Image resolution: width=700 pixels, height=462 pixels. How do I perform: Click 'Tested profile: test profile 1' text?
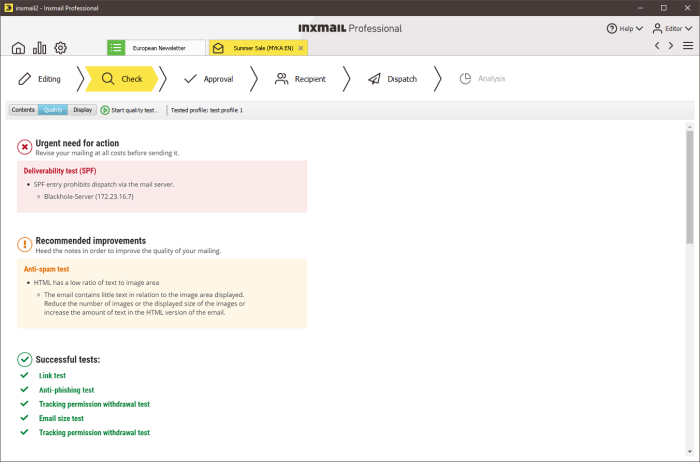tap(207, 110)
